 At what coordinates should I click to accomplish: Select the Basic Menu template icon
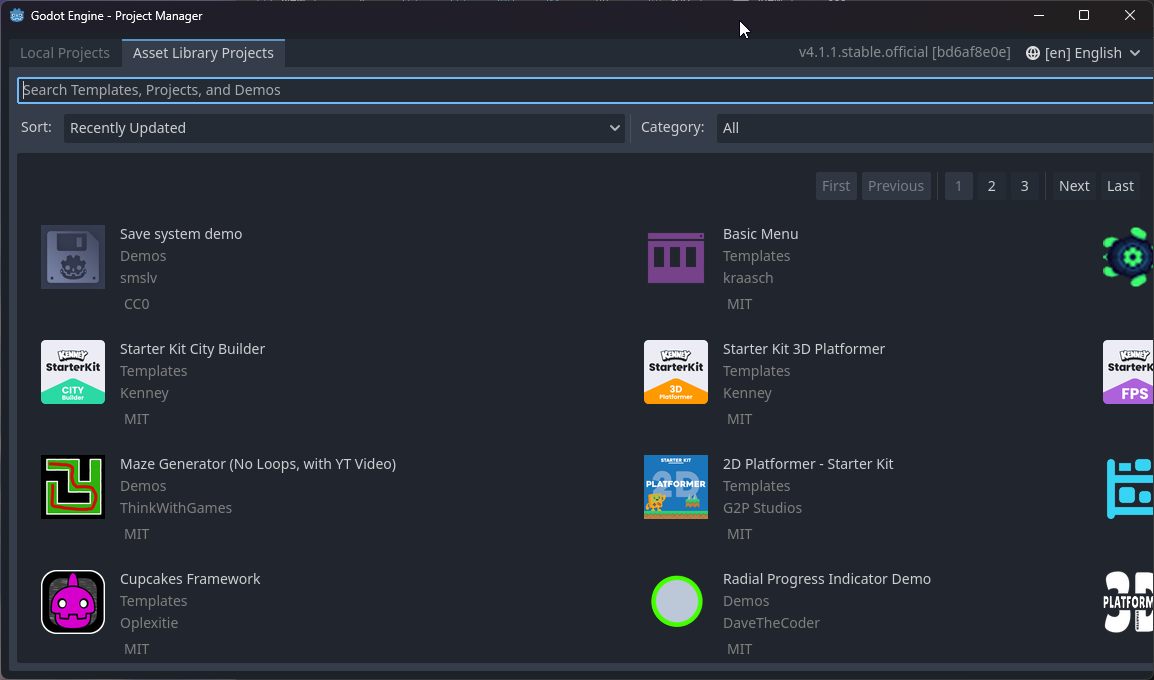pos(676,256)
